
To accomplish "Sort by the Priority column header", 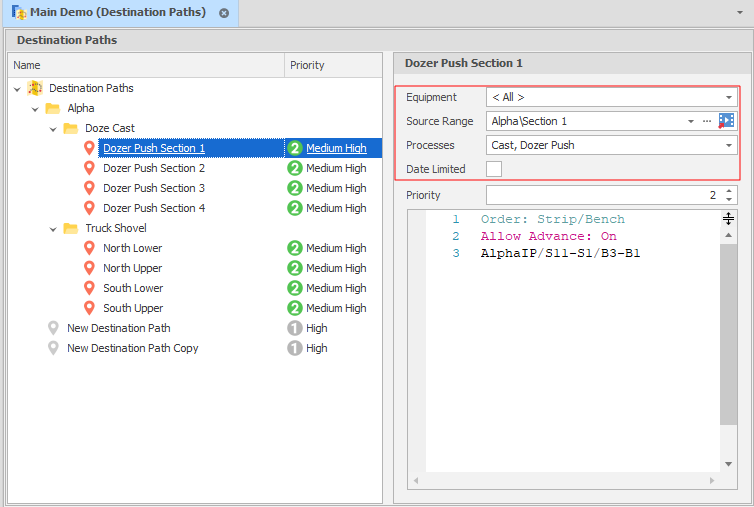I will click(x=307, y=65).
